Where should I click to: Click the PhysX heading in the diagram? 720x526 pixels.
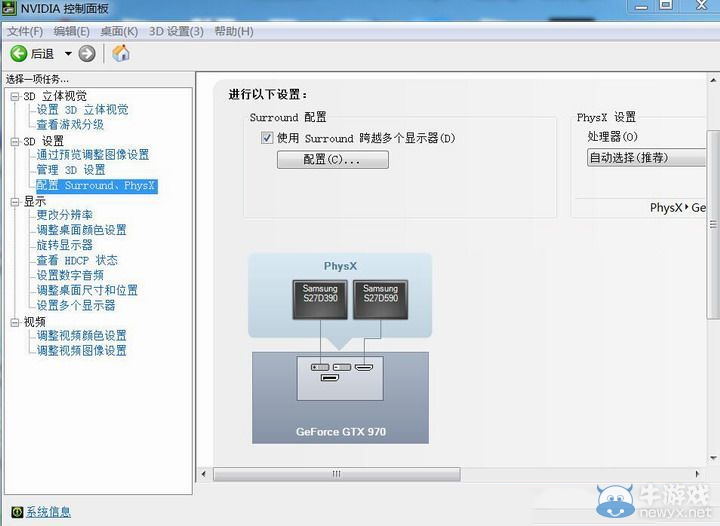(x=340, y=266)
